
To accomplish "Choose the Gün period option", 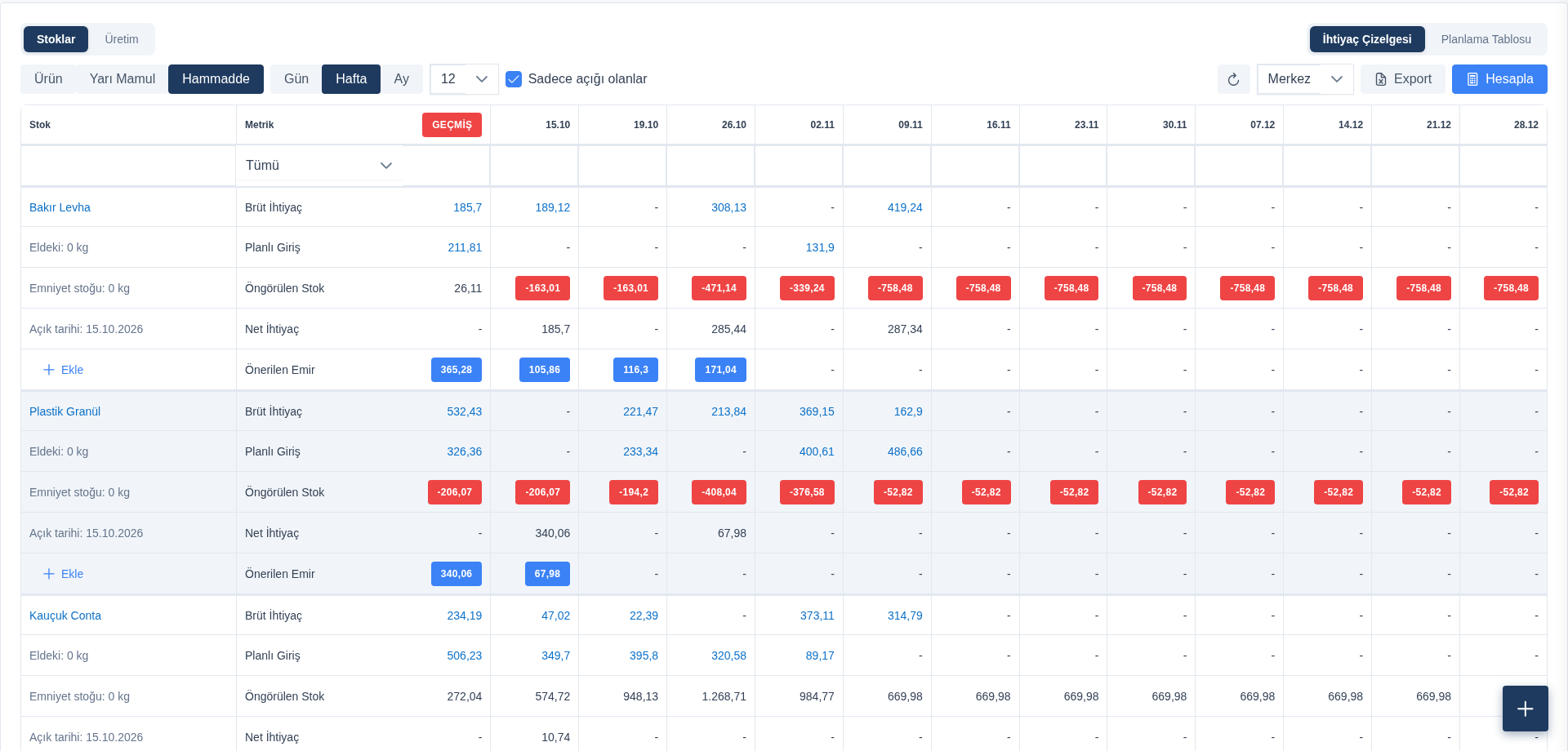I will pyautogui.click(x=296, y=79).
